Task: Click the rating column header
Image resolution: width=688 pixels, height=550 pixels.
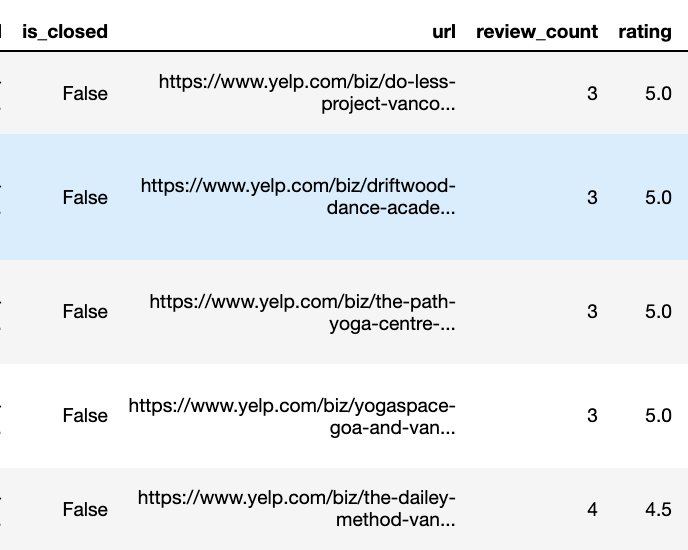Action: pos(645,32)
